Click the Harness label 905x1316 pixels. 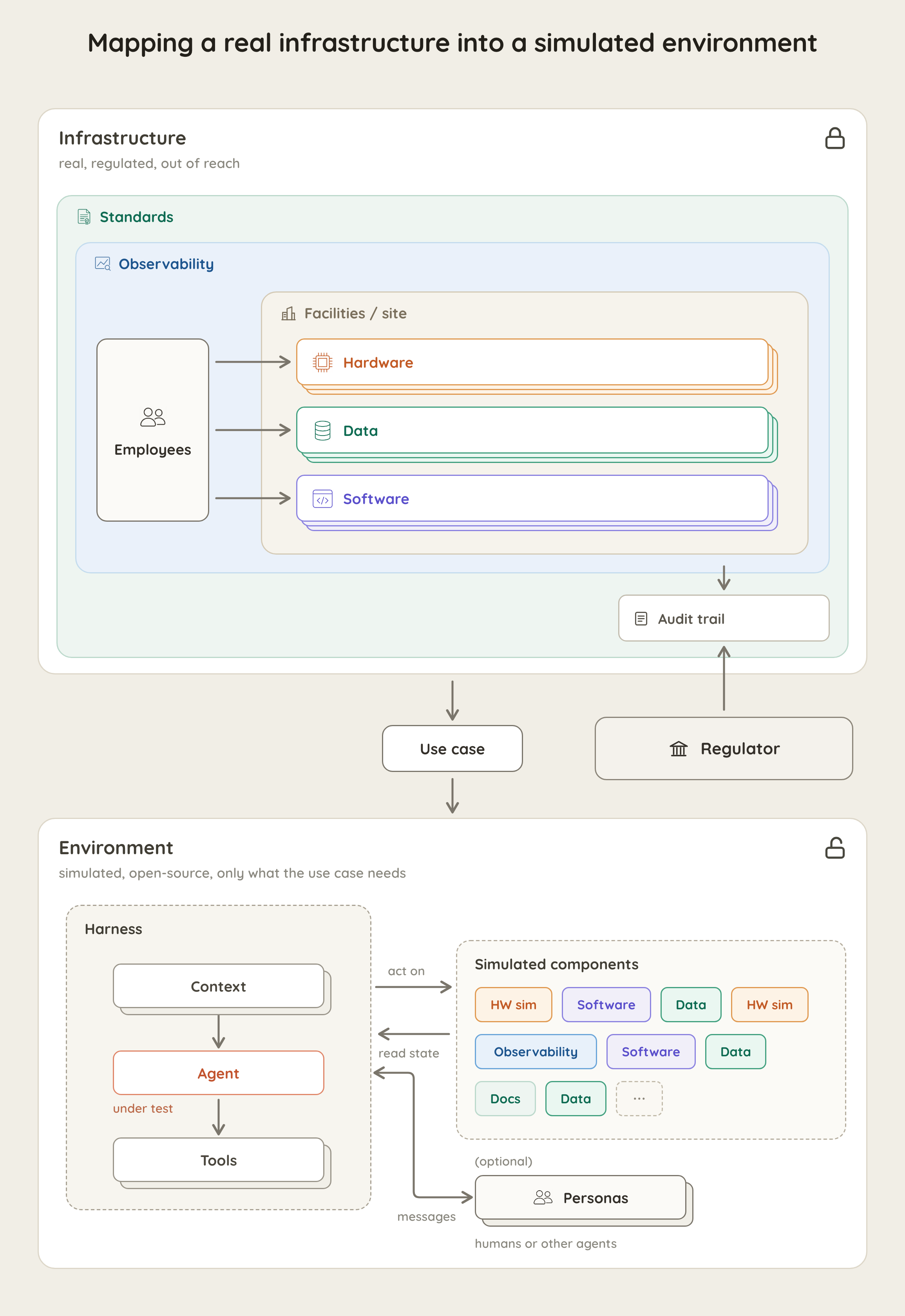pos(113,929)
